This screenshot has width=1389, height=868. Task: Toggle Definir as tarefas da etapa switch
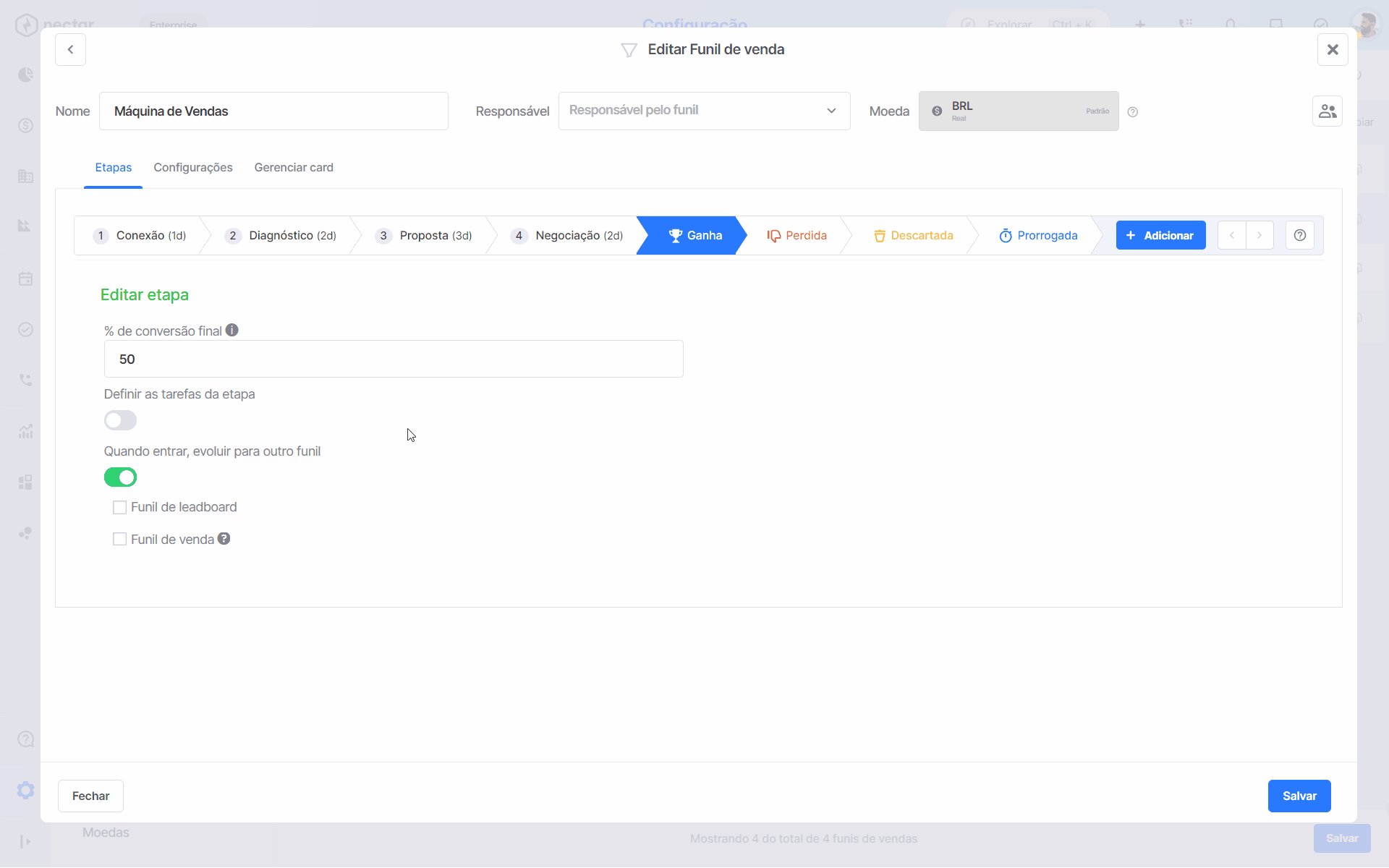[x=120, y=420]
